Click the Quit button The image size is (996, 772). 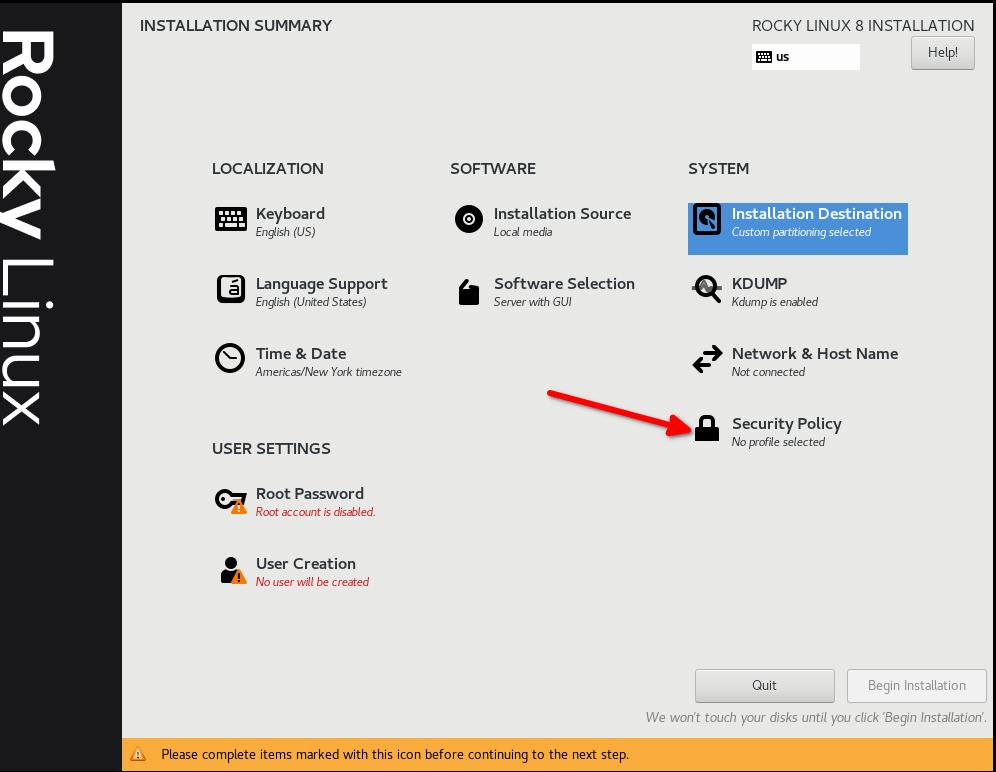pos(764,685)
